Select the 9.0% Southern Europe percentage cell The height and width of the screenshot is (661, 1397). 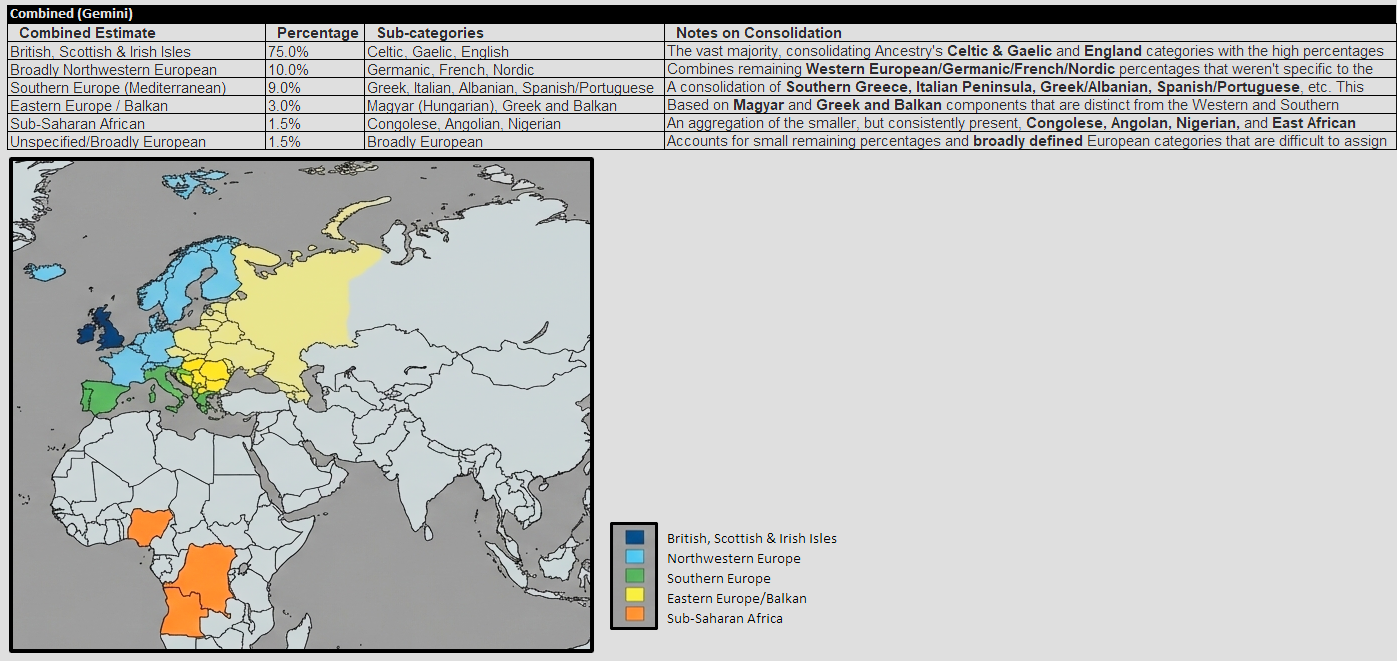point(287,88)
